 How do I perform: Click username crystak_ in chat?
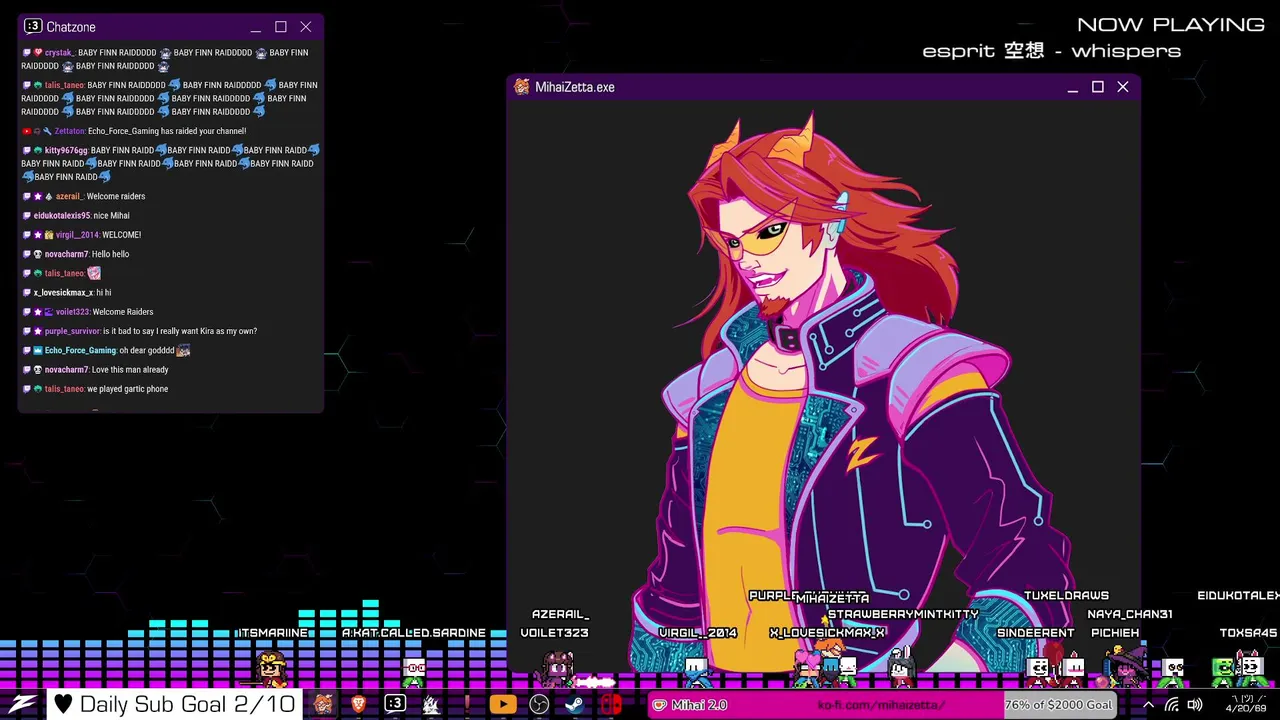click(59, 52)
